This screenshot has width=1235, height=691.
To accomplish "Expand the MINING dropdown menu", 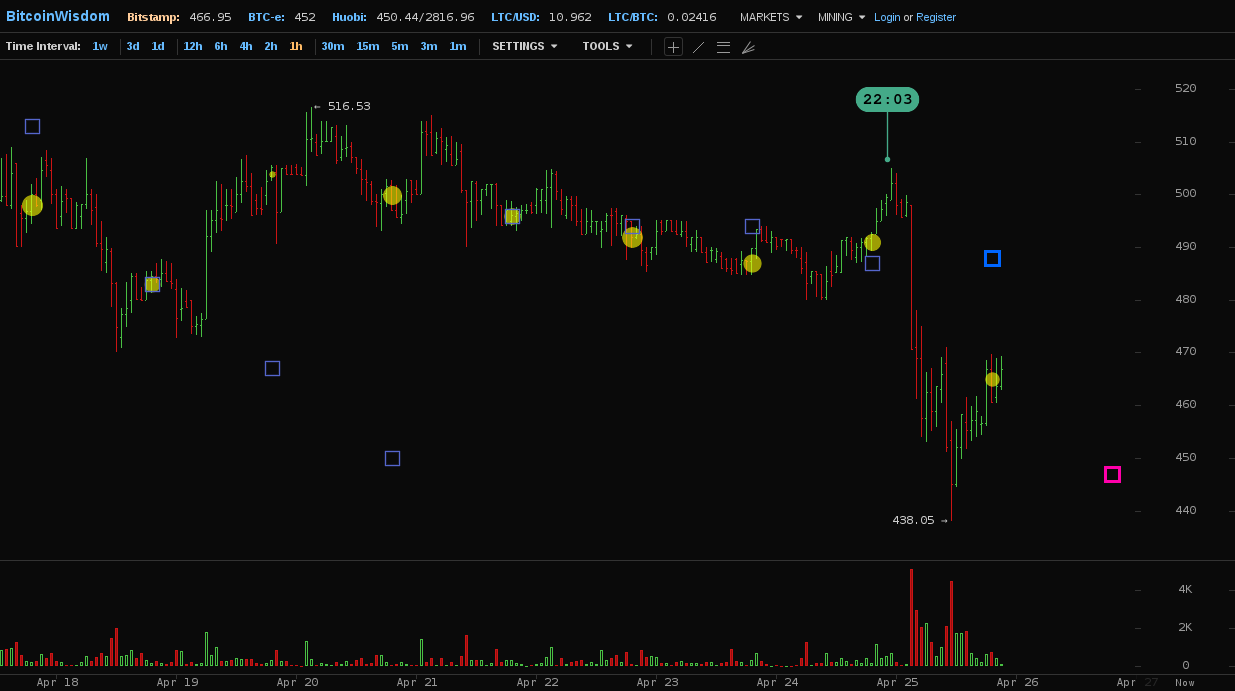I will pyautogui.click(x=841, y=17).
